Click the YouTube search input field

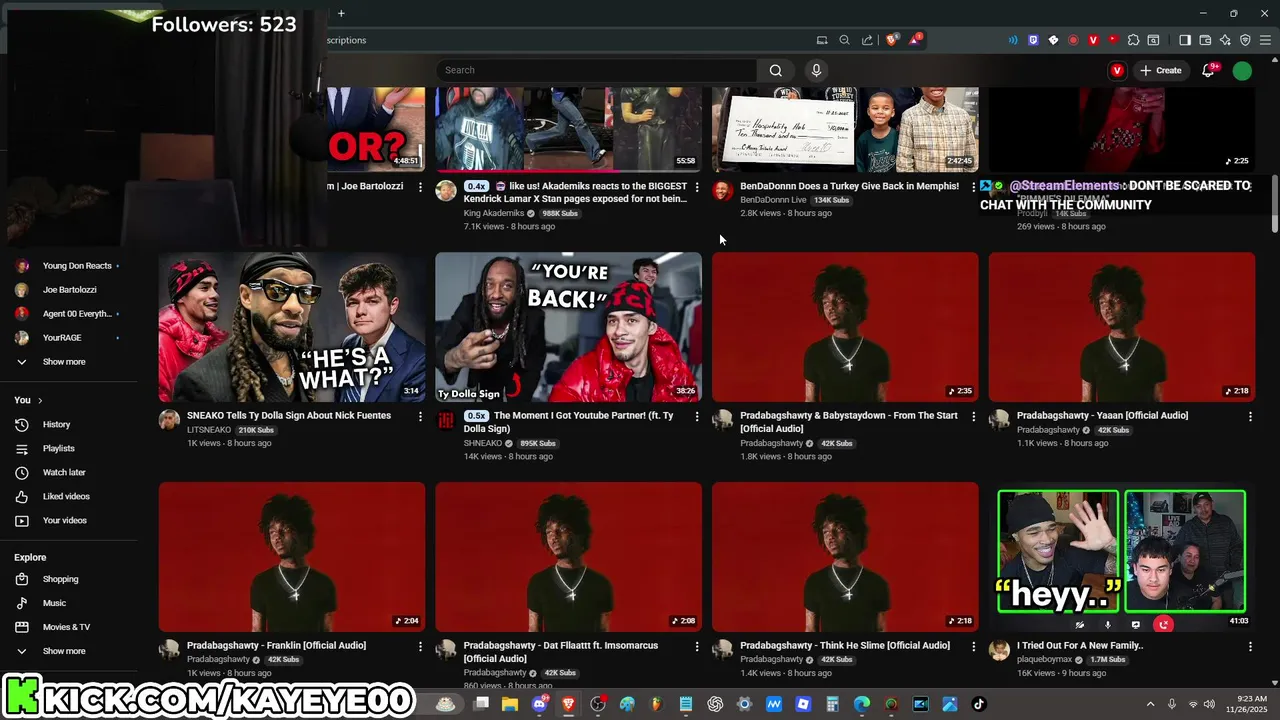(x=596, y=70)
